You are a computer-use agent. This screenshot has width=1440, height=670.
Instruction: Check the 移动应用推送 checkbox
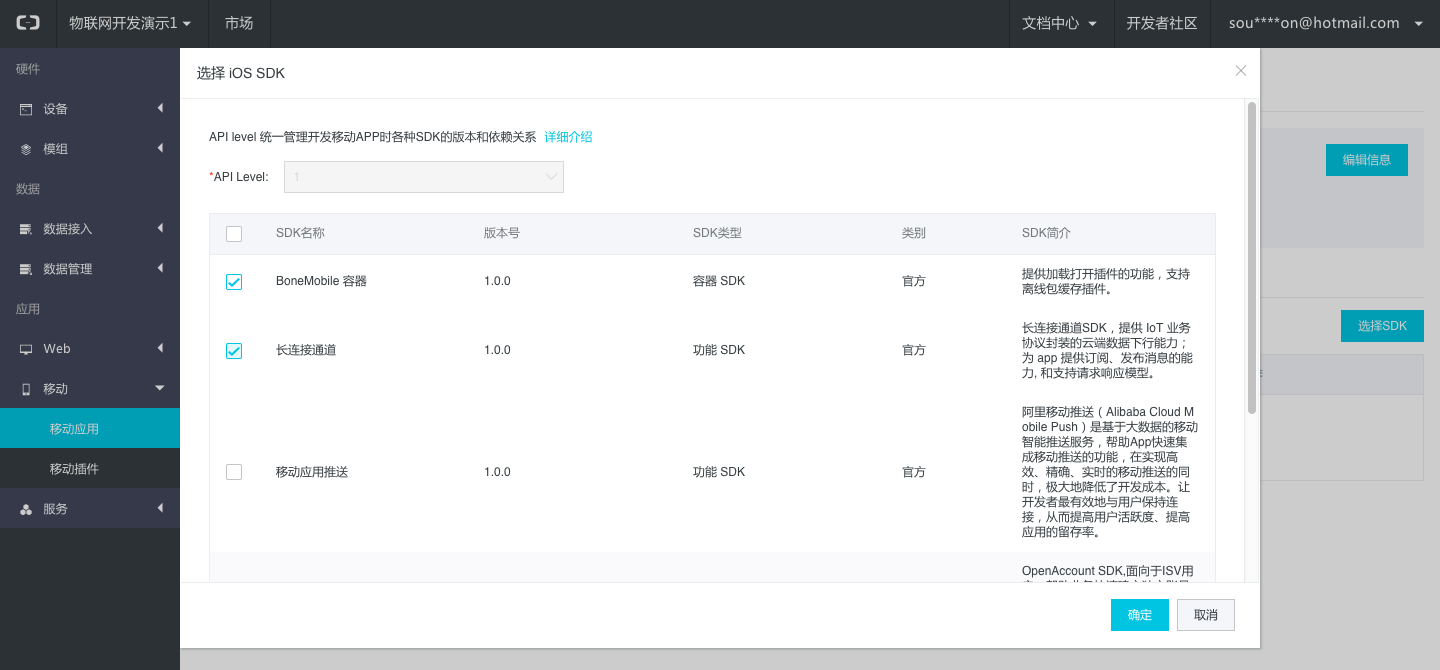pos(234,472)
